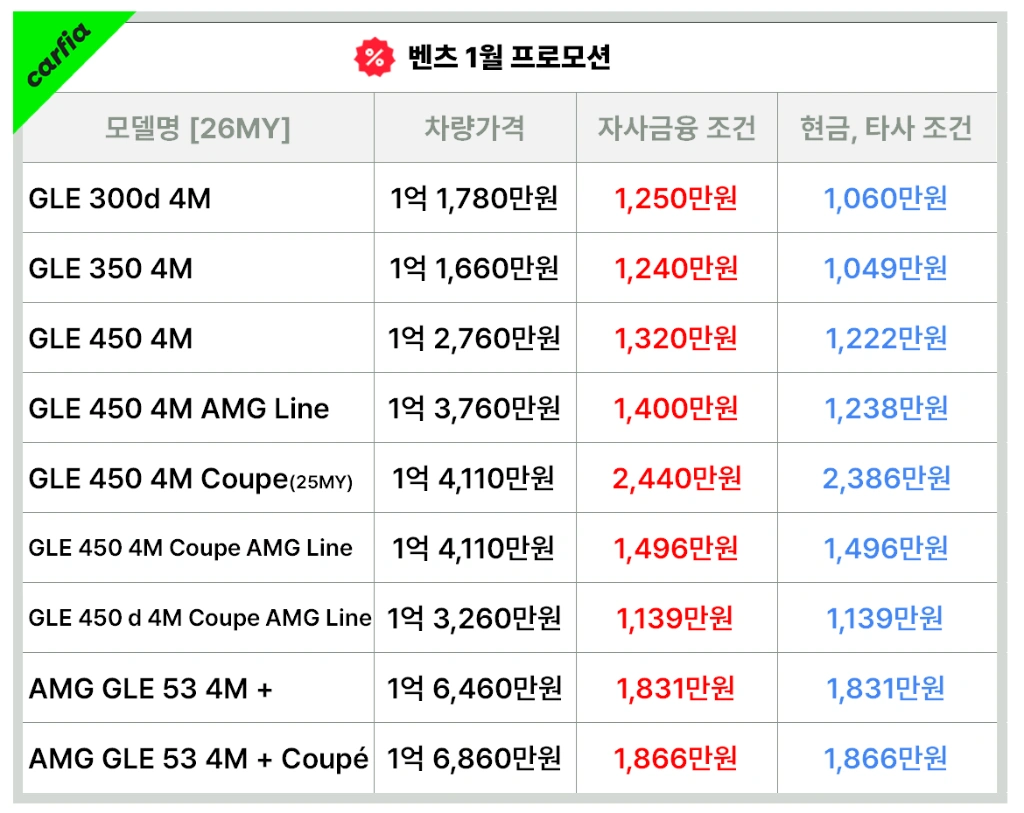Click the red 1,320만원 finance discount
The width and height of the screenshot is (1024, 813).
676,338
